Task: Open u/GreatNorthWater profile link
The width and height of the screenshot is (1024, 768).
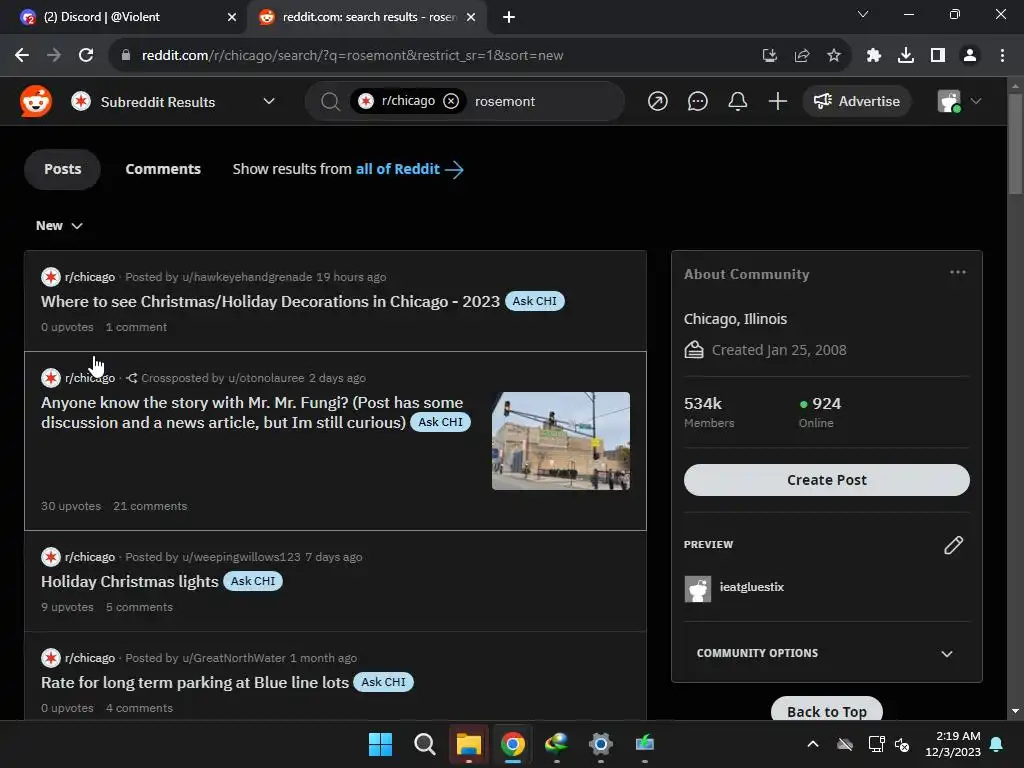Action: pos(233,658)
